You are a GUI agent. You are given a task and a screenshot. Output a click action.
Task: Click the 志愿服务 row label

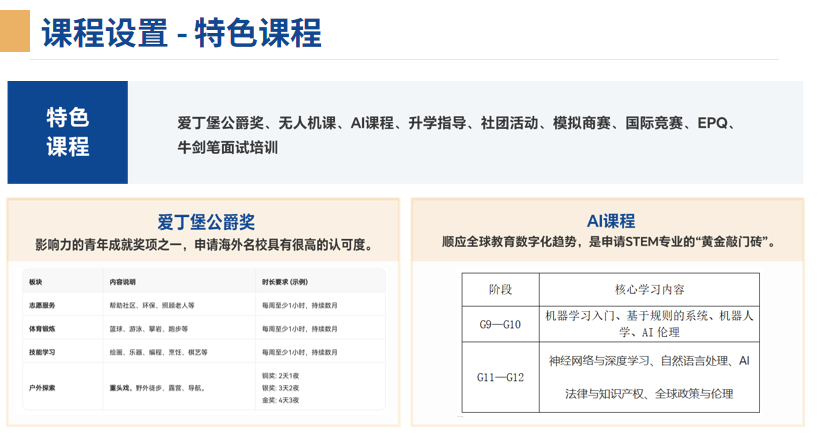44,305
